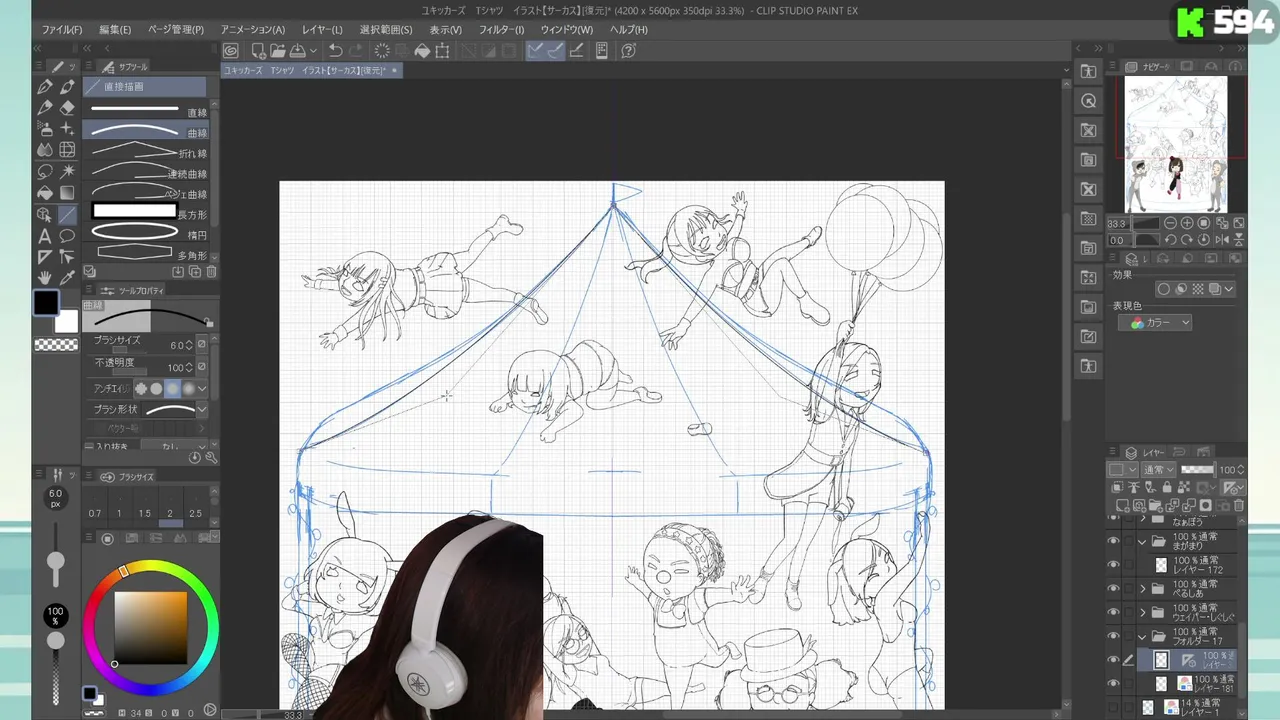Image resolution: width=1280 pixels, height=720 pixels.
Task: Close the canvas document tab
Action: point(395,71)
